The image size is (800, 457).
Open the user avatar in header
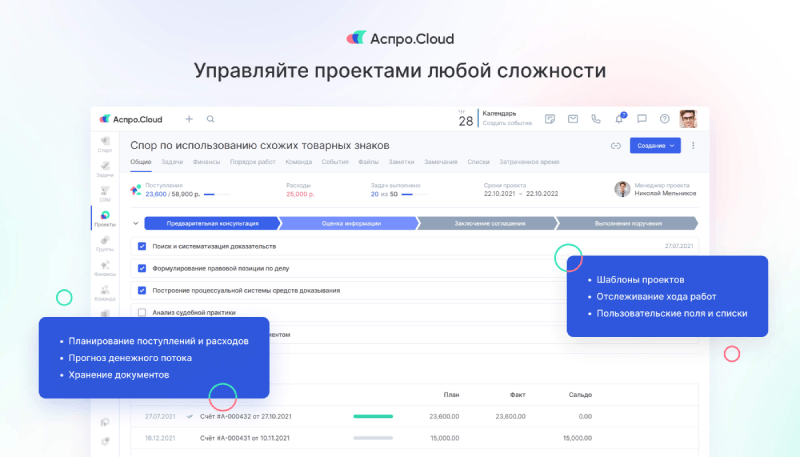click(x=688, y=119)
